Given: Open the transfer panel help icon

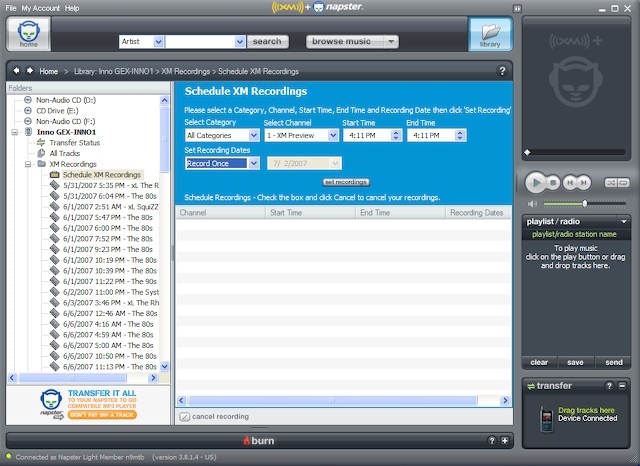Looking at the screenshot, I should pos(609,386).
